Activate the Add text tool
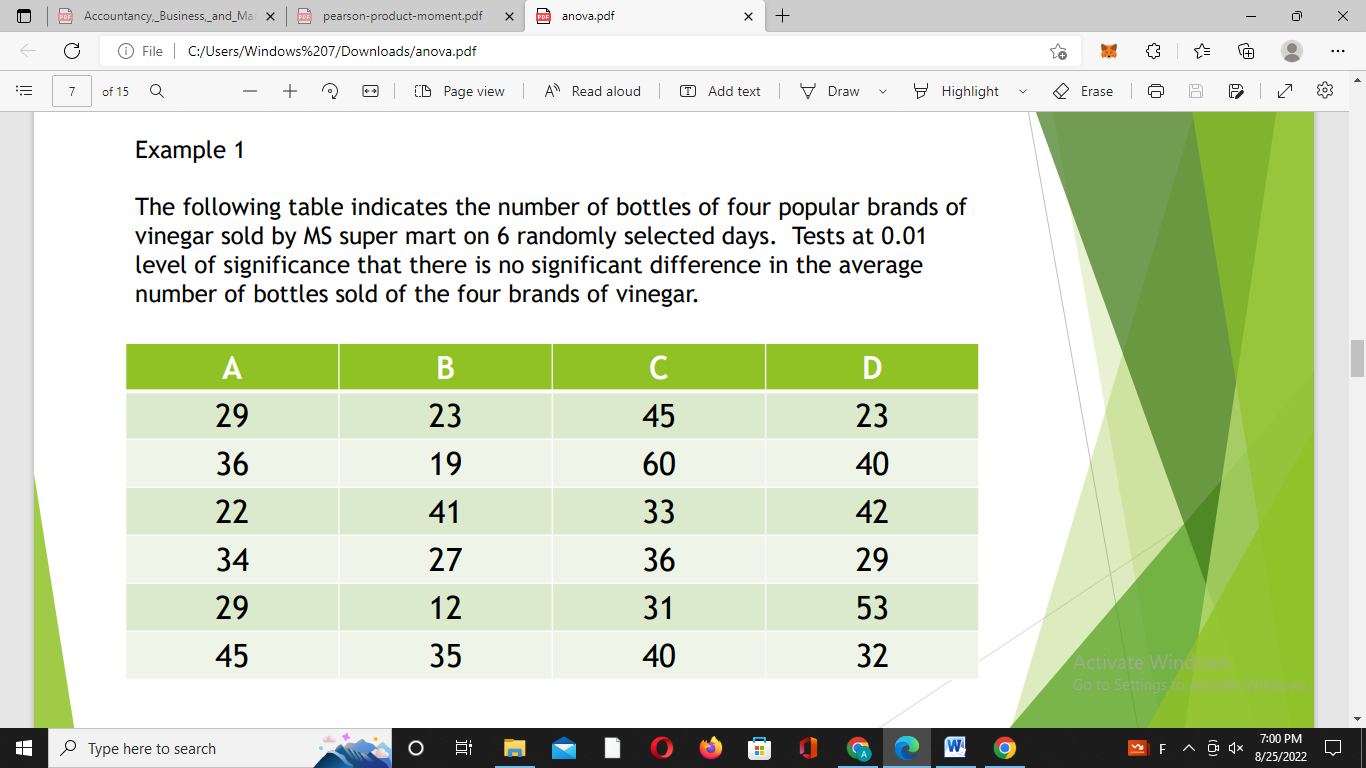Image resolution: width=1366 pixels, height=768 pixels. 720,91
